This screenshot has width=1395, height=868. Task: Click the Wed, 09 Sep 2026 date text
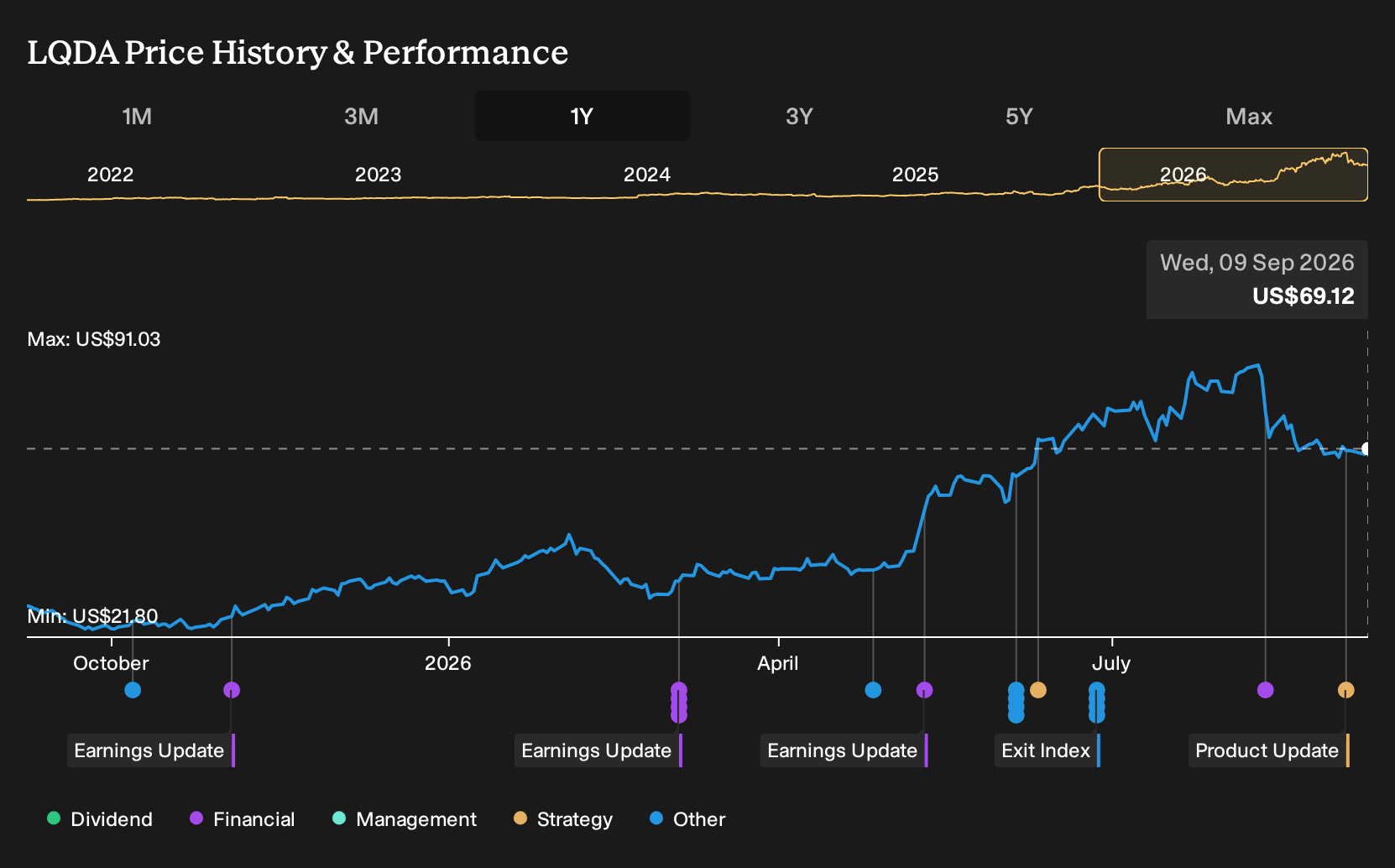pyautogui.click(x=1257, y=263)
